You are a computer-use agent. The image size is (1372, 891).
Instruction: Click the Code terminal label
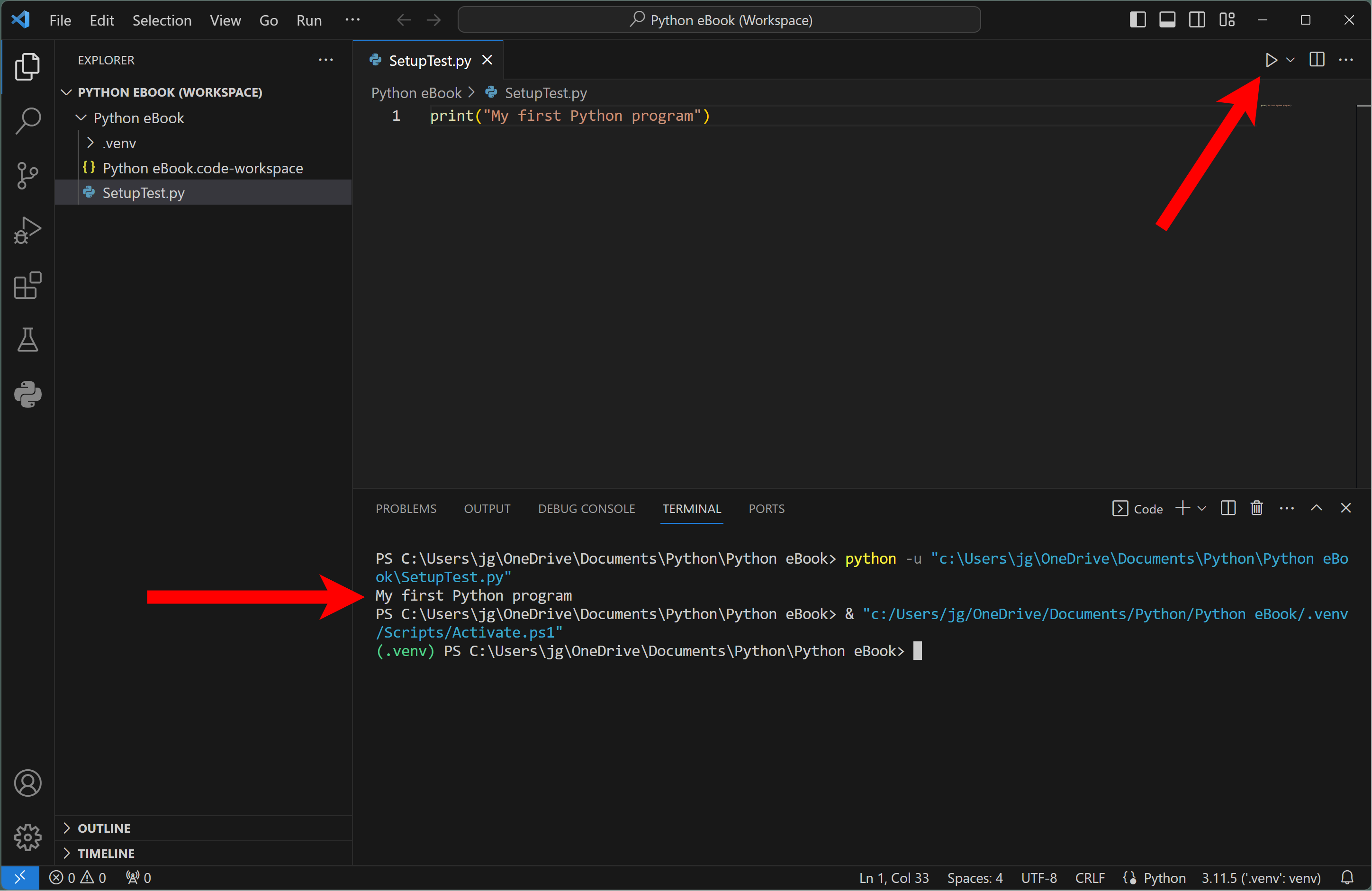[1137, 508]
